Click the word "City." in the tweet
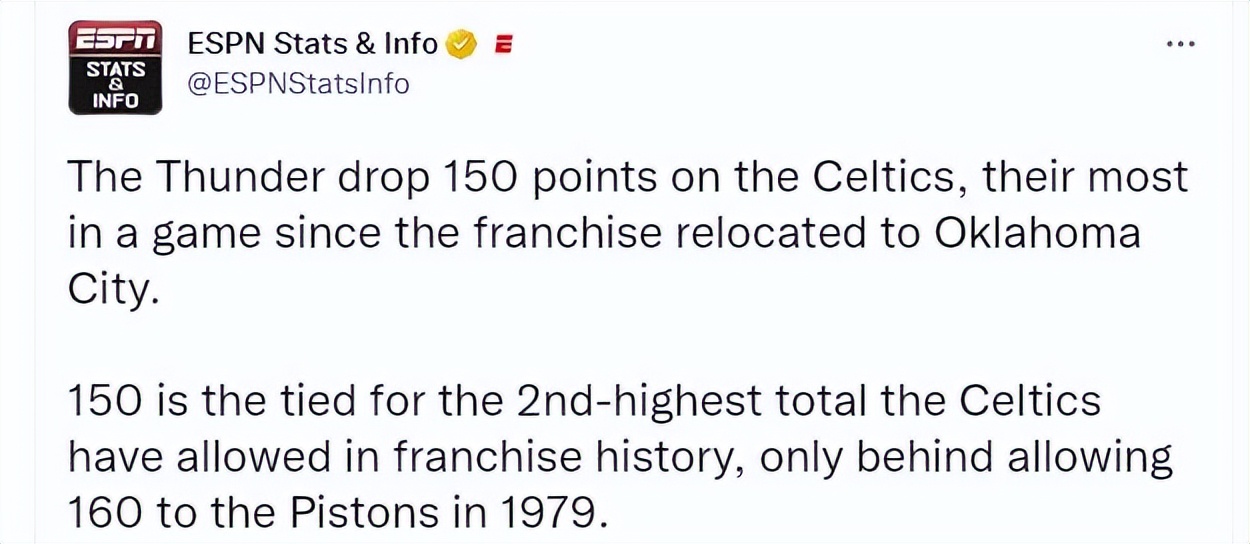The width and height of the screenshot is (1250, 544). (112, 289)
